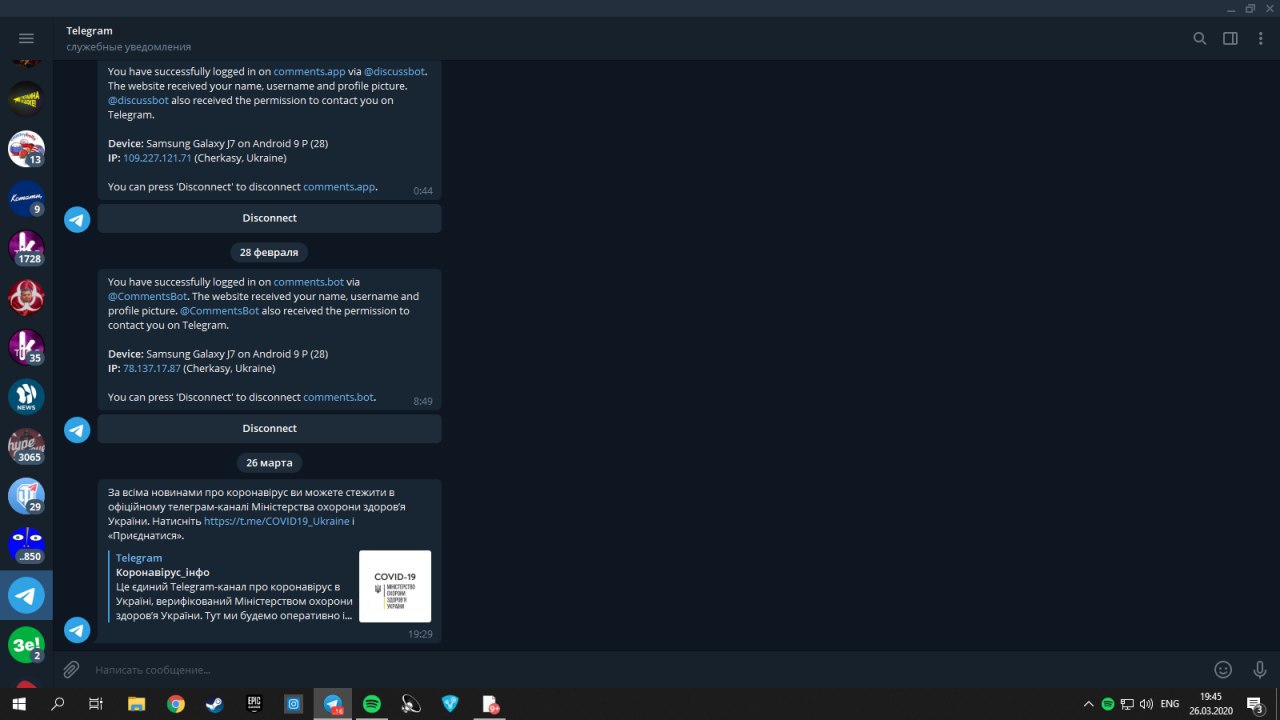Open chat with 13 unread messages
The width and height of the screenshot is (1280, 720).
pyautogui.click(x=26, y=149)
